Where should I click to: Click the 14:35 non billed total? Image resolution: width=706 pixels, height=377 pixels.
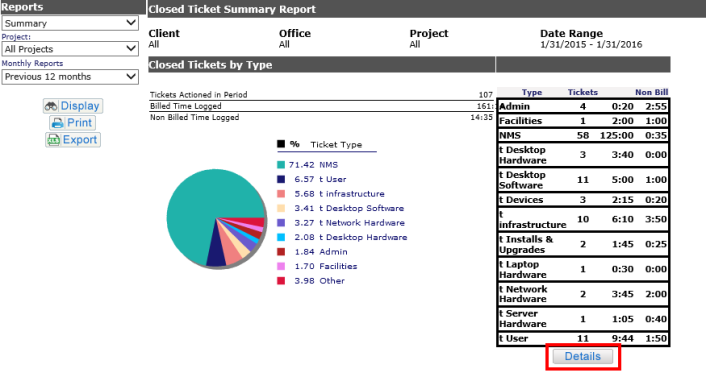point(481,117)
